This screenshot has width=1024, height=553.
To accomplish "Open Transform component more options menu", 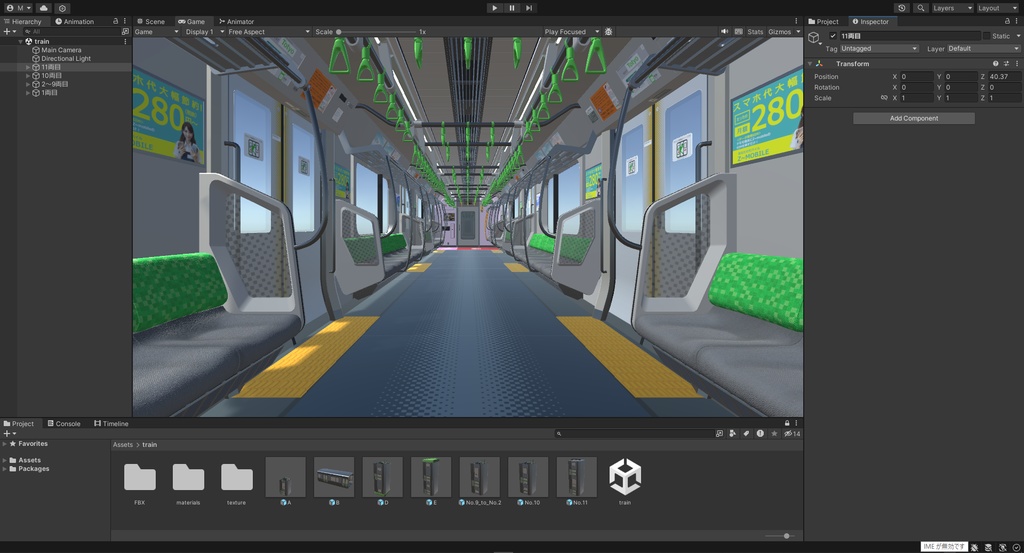I will tap(1017, 63).
